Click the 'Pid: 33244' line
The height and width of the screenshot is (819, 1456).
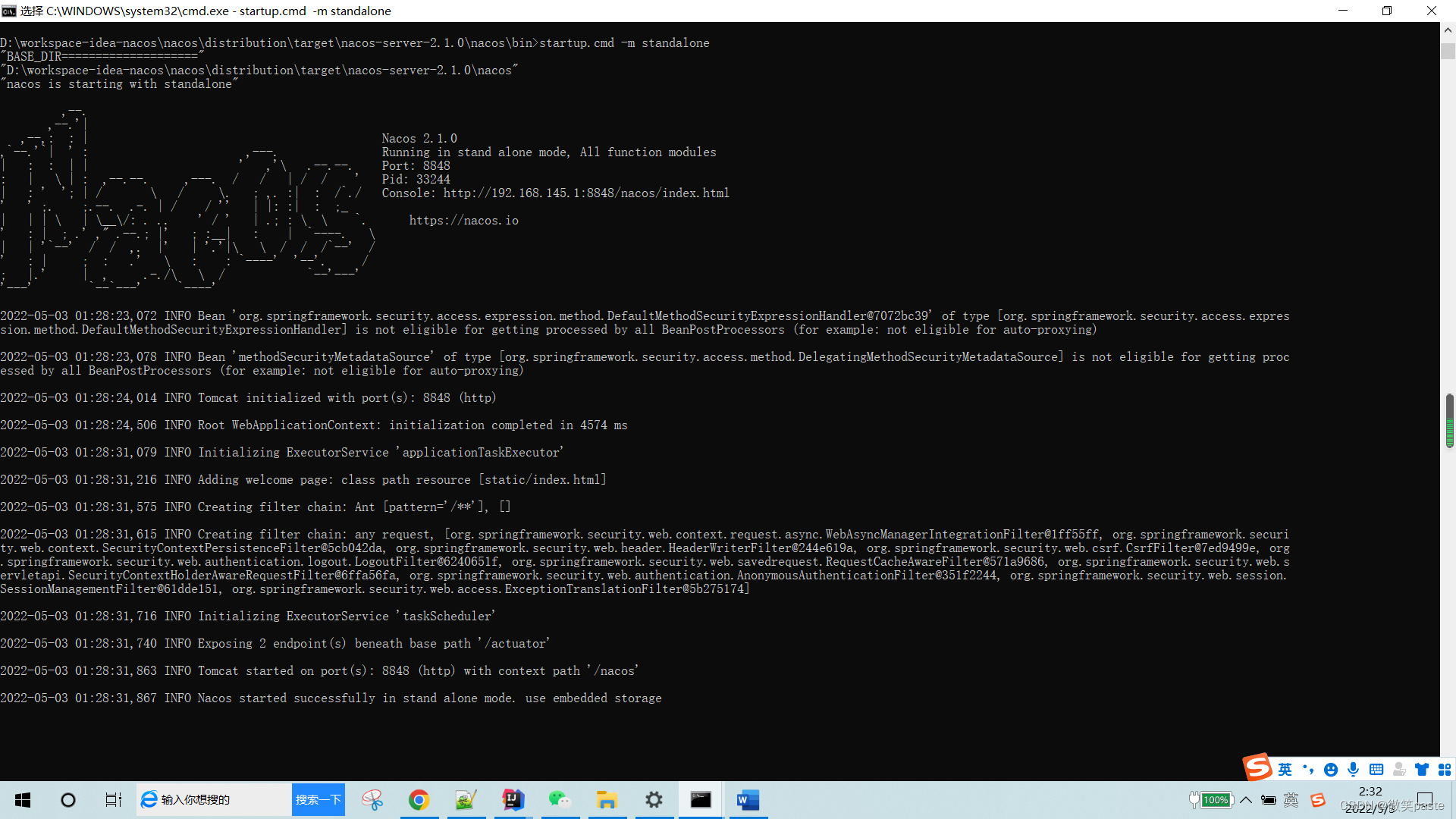[416, 180]
